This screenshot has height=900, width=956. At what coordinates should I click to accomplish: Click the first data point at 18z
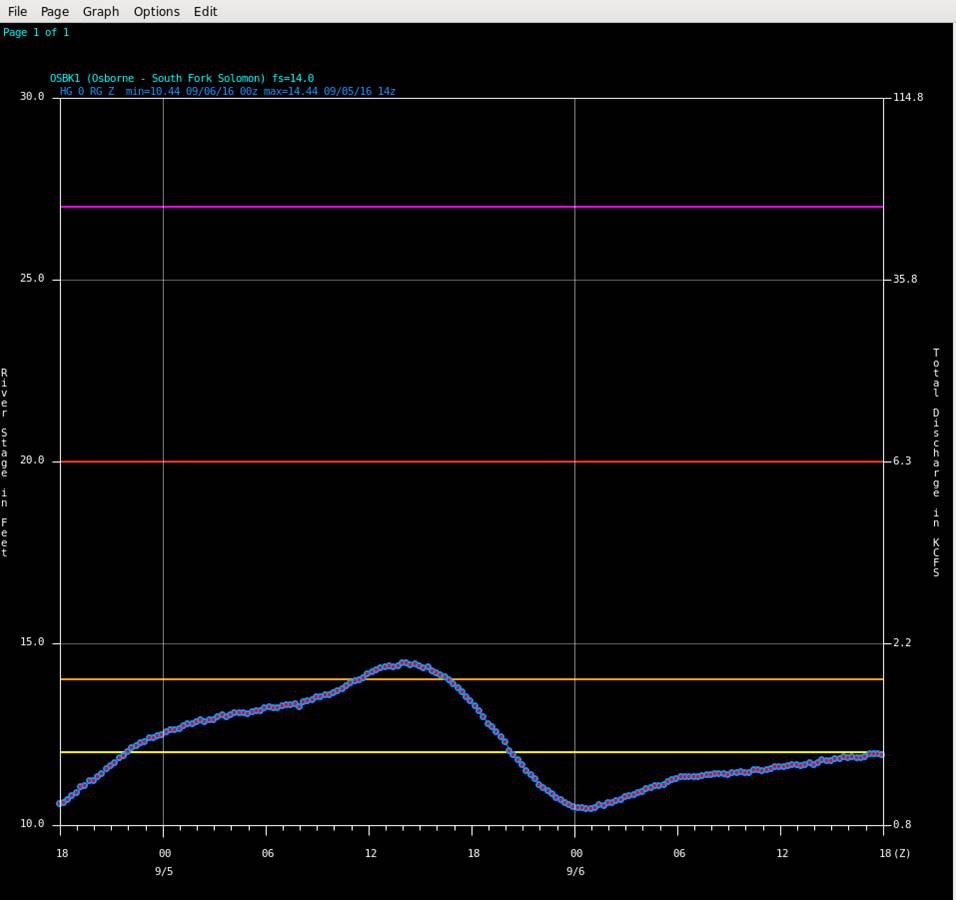60,804
